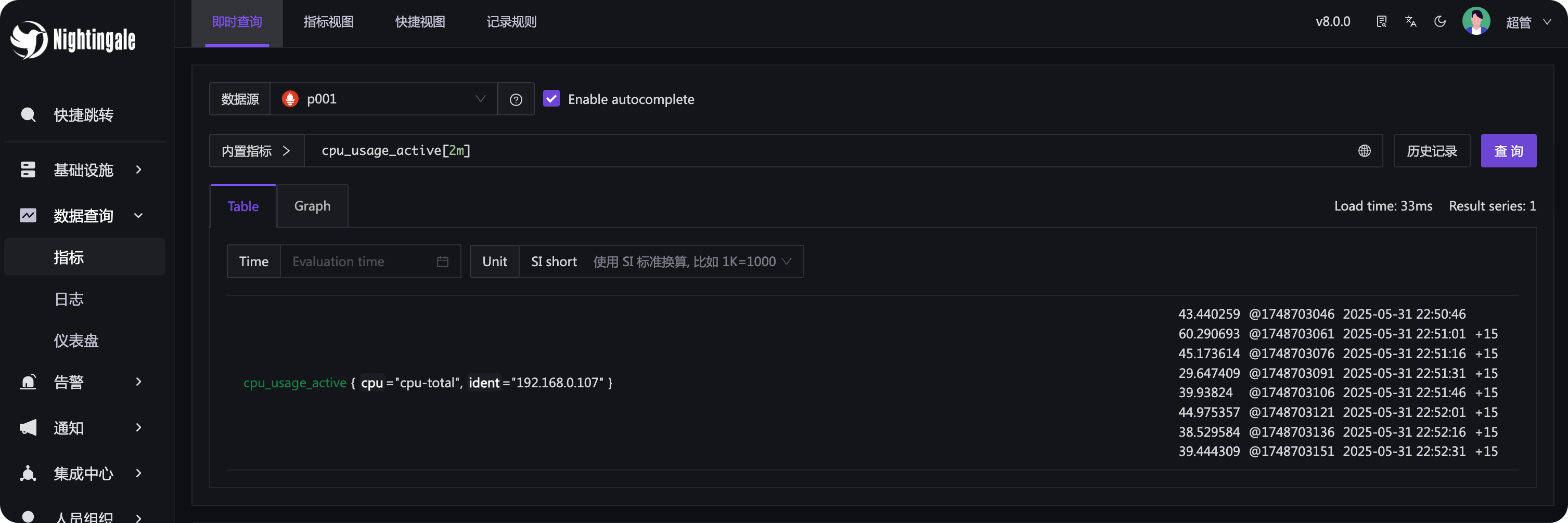Image resolution: width=1568 pixels, height=523 pixels.
Task: Click the language translation icon
Action: click(x=1410, y=22)
